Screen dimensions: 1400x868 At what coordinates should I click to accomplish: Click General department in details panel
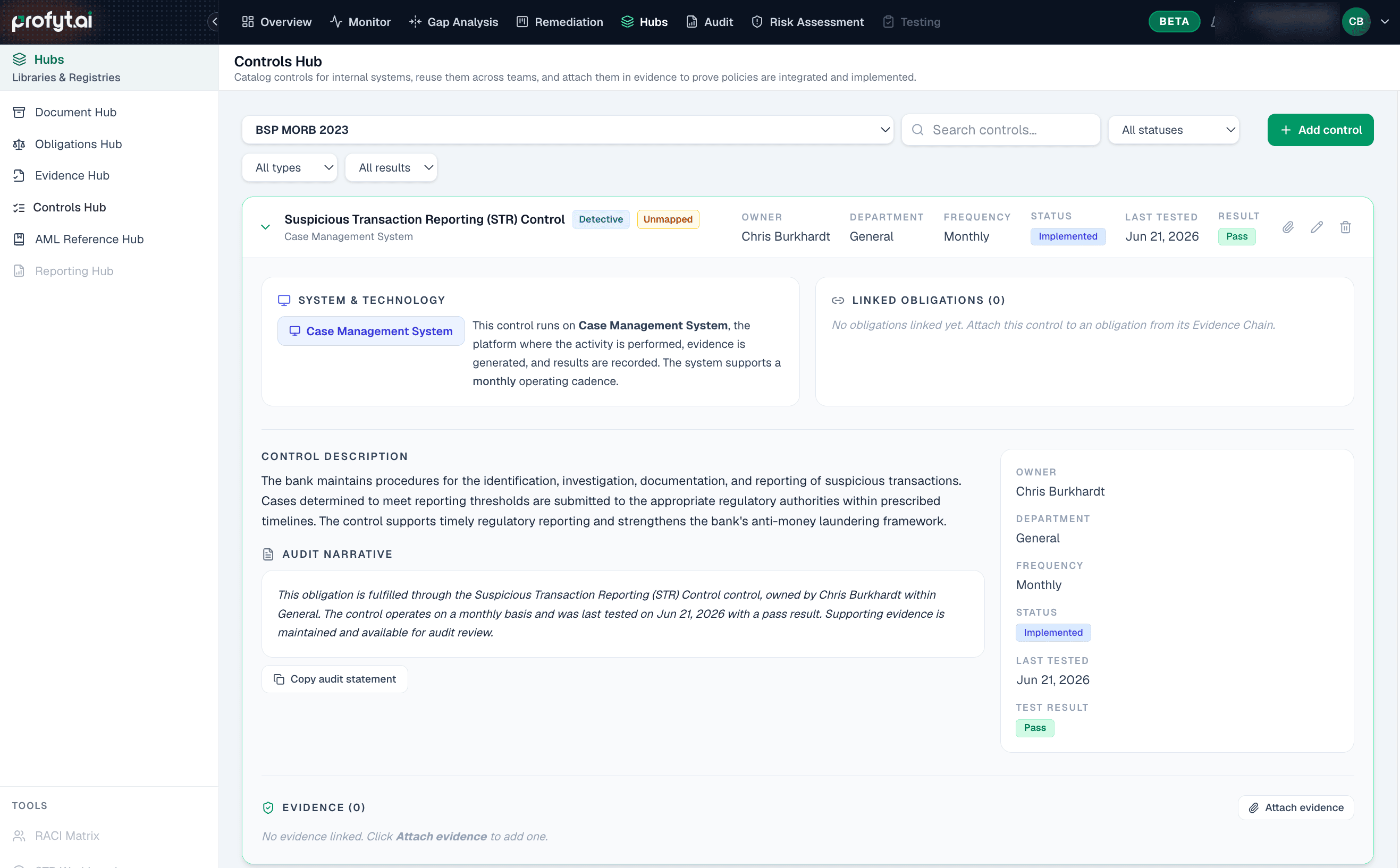click(x=1038, y=539)
